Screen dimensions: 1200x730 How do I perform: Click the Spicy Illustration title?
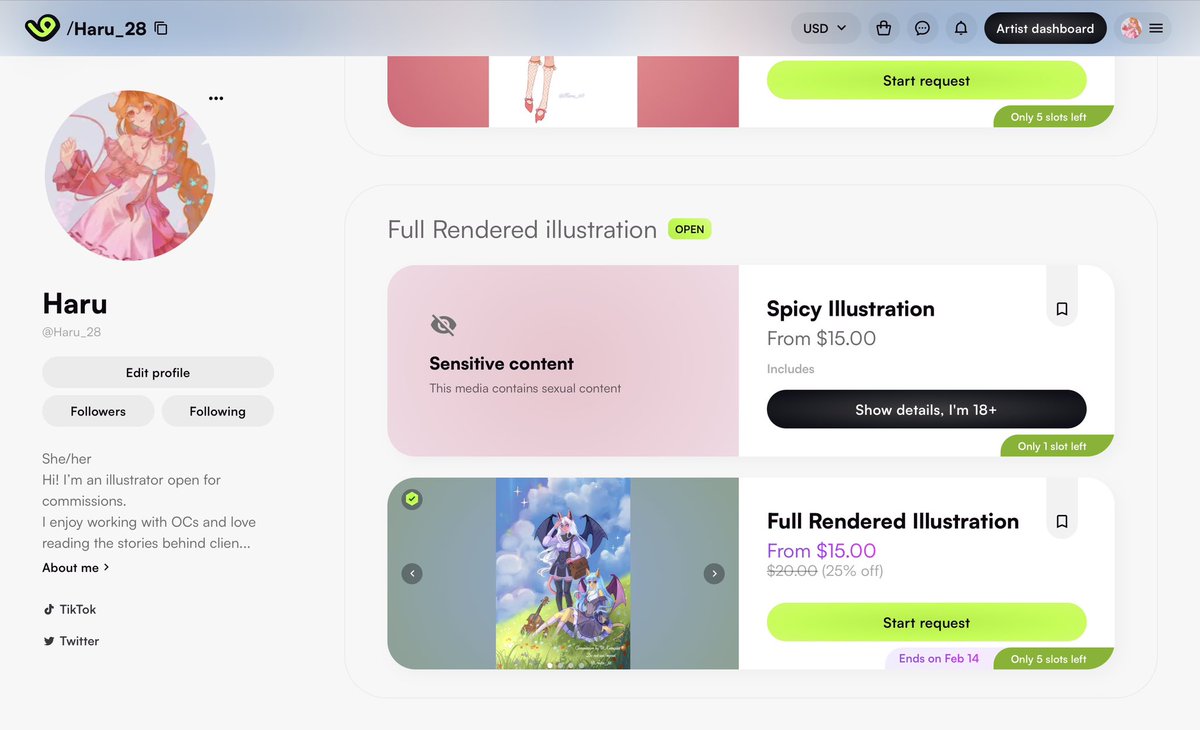[x=851, y=309]
